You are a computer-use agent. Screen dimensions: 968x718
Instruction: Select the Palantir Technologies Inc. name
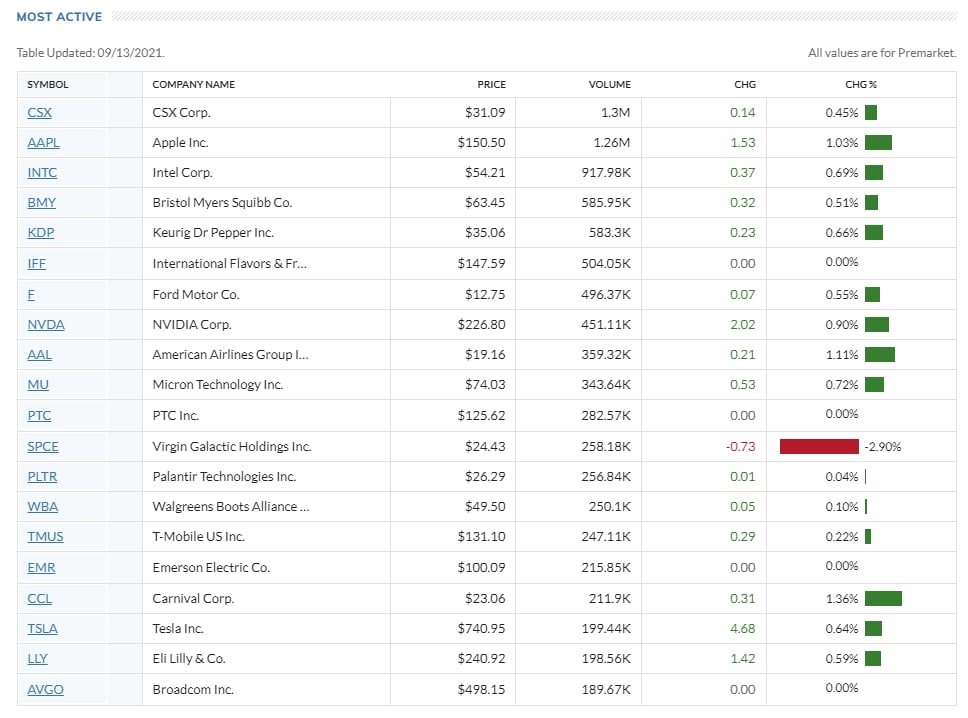click(224, 477)
